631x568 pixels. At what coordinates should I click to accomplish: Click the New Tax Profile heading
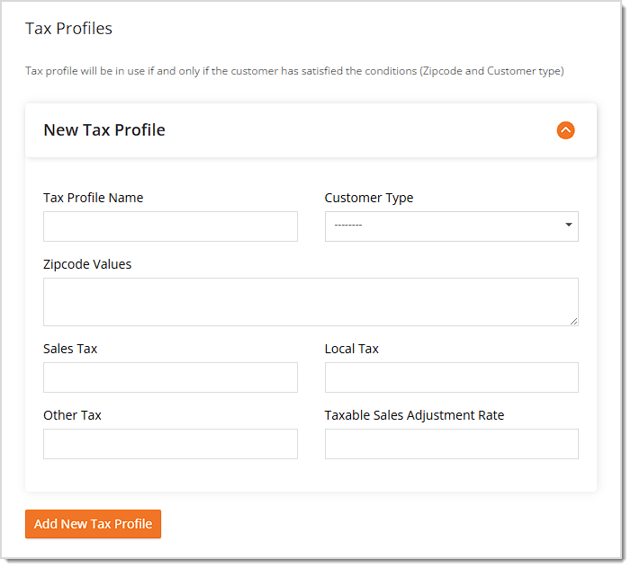[x=104, y=130]
